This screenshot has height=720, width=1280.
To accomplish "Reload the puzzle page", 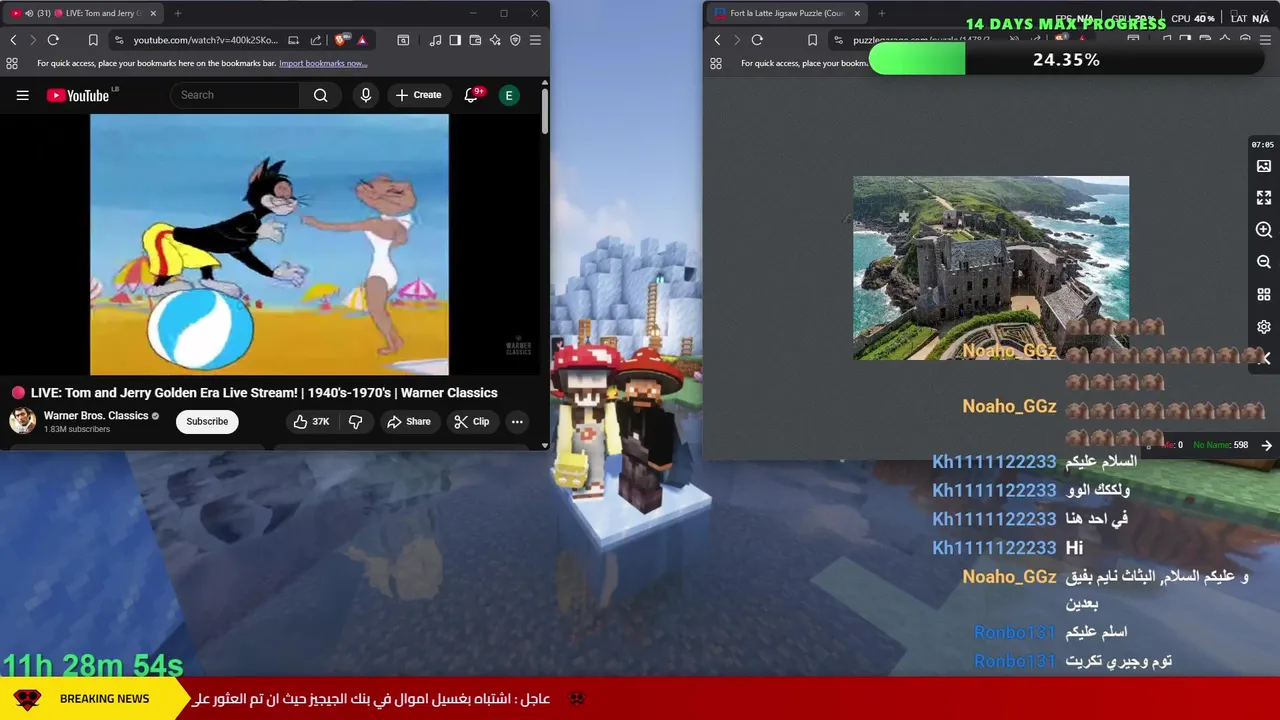I will coord(757,40).
